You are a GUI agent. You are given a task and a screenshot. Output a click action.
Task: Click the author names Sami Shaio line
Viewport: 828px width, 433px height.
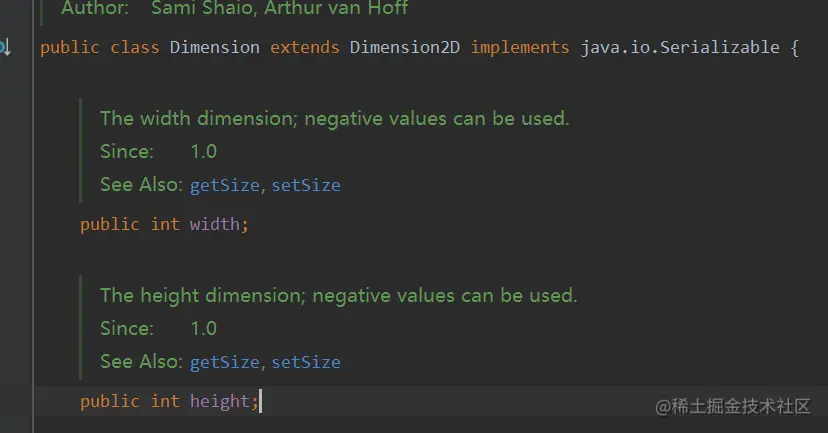(279, 8)
